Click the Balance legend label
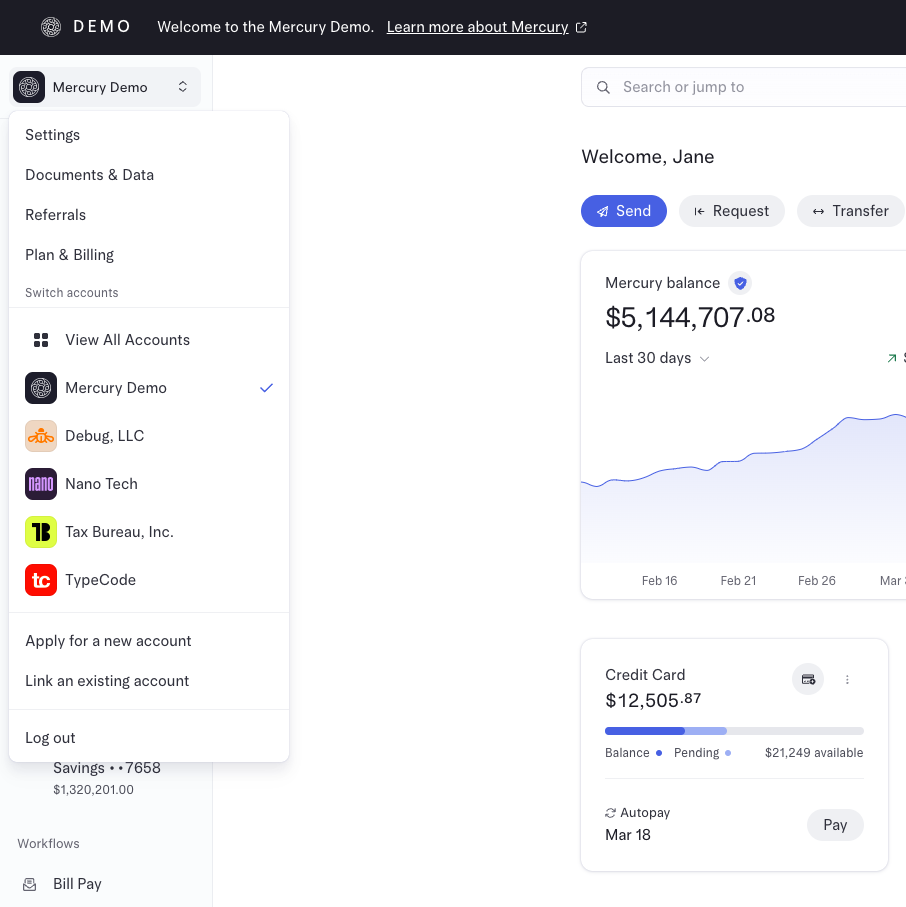 click(627, 753)
